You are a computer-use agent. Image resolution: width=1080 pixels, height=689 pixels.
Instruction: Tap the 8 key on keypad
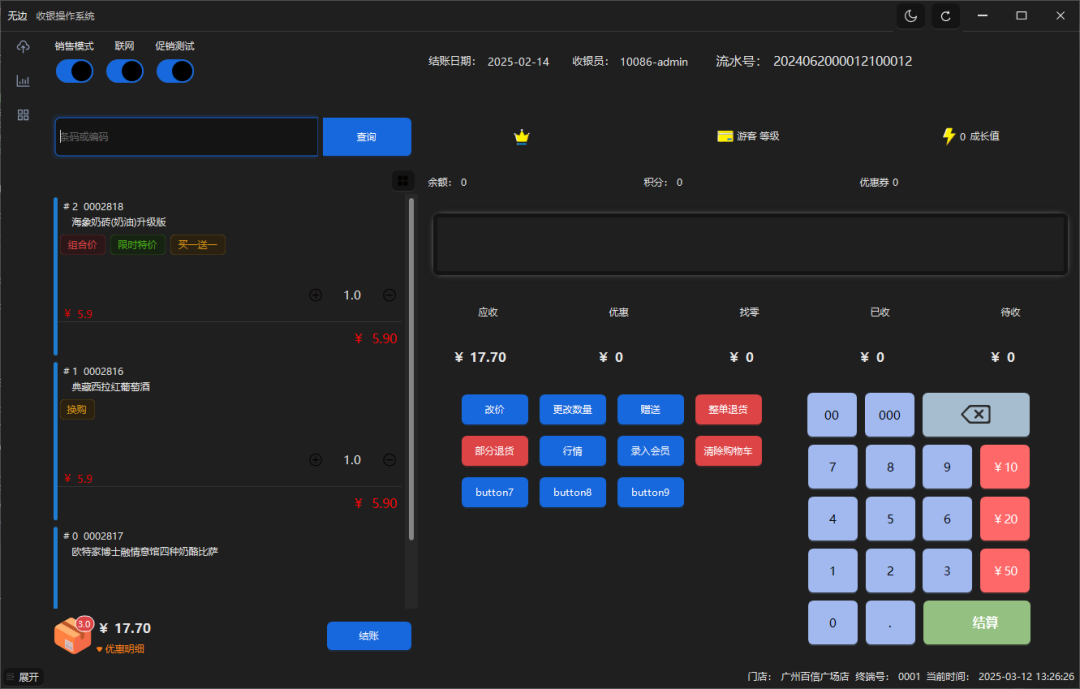click(x=890, y=467)
